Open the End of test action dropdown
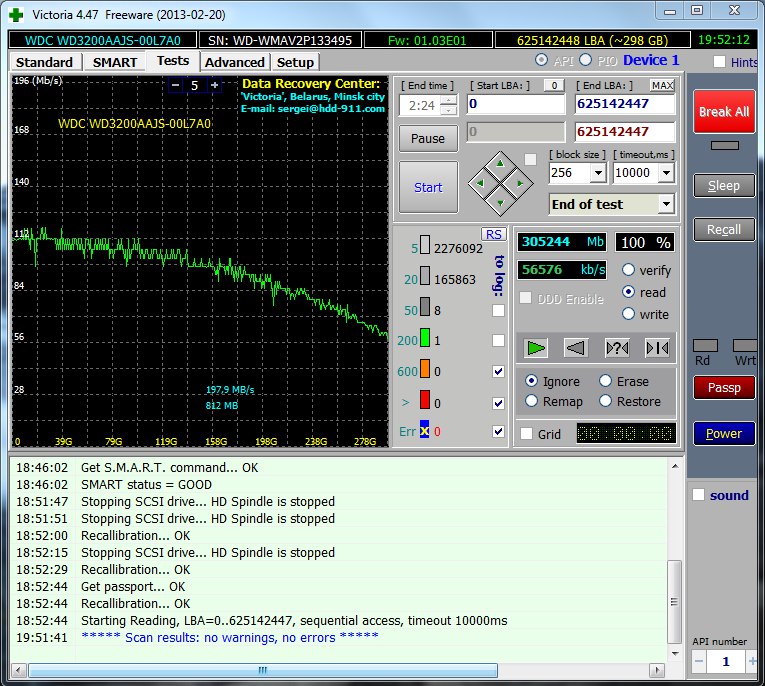This screenshot has height=686, width=765. [666, 204]
